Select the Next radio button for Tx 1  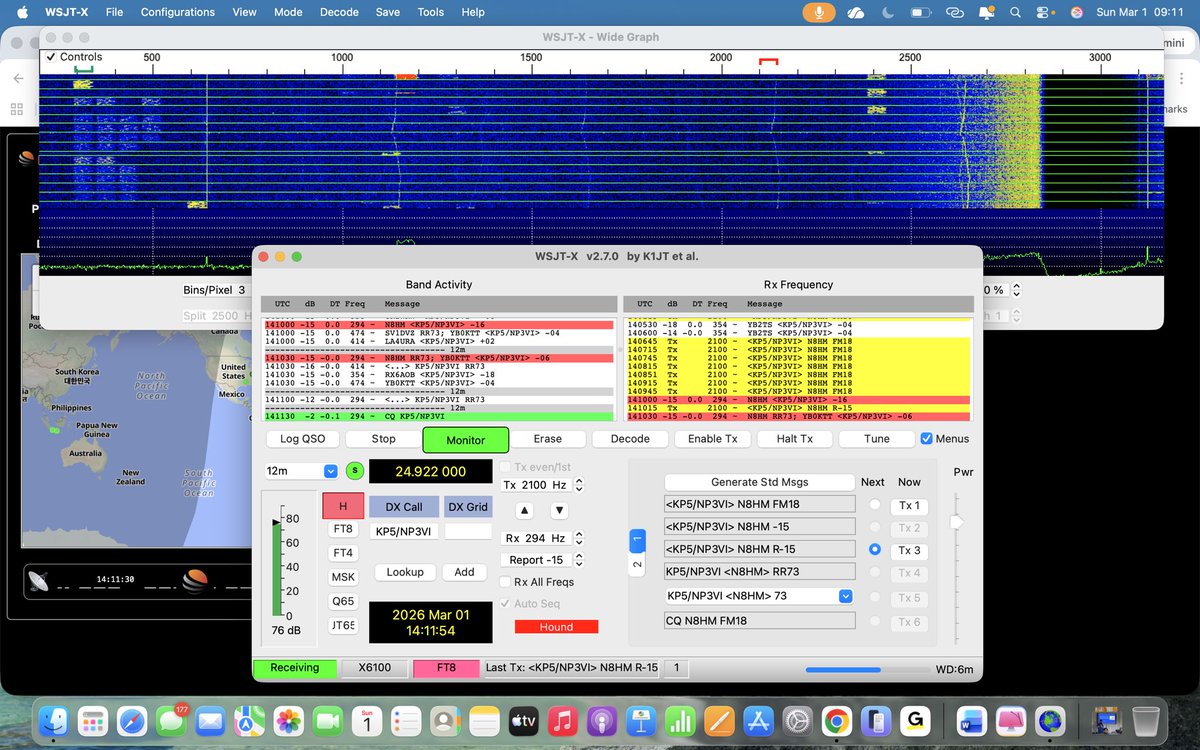875,505
